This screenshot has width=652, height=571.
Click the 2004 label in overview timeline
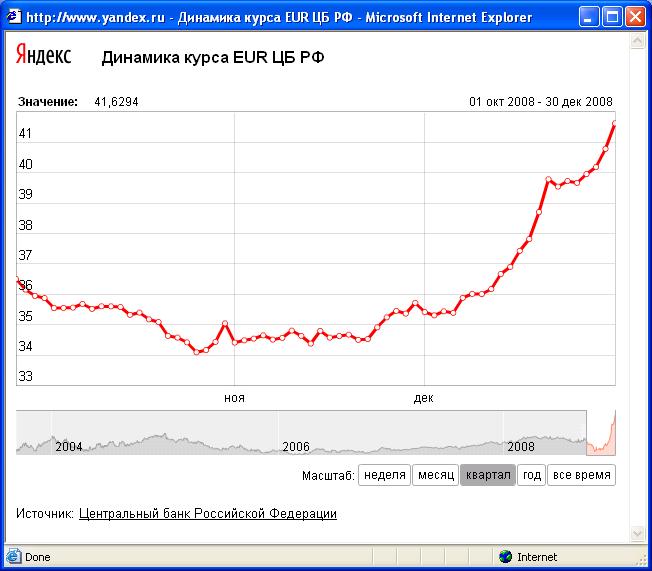pos(69,447)
